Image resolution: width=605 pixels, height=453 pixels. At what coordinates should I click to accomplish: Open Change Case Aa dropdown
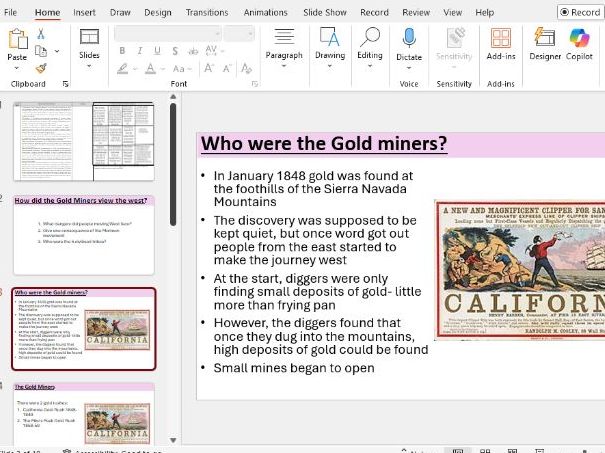[x=183, y=69]
